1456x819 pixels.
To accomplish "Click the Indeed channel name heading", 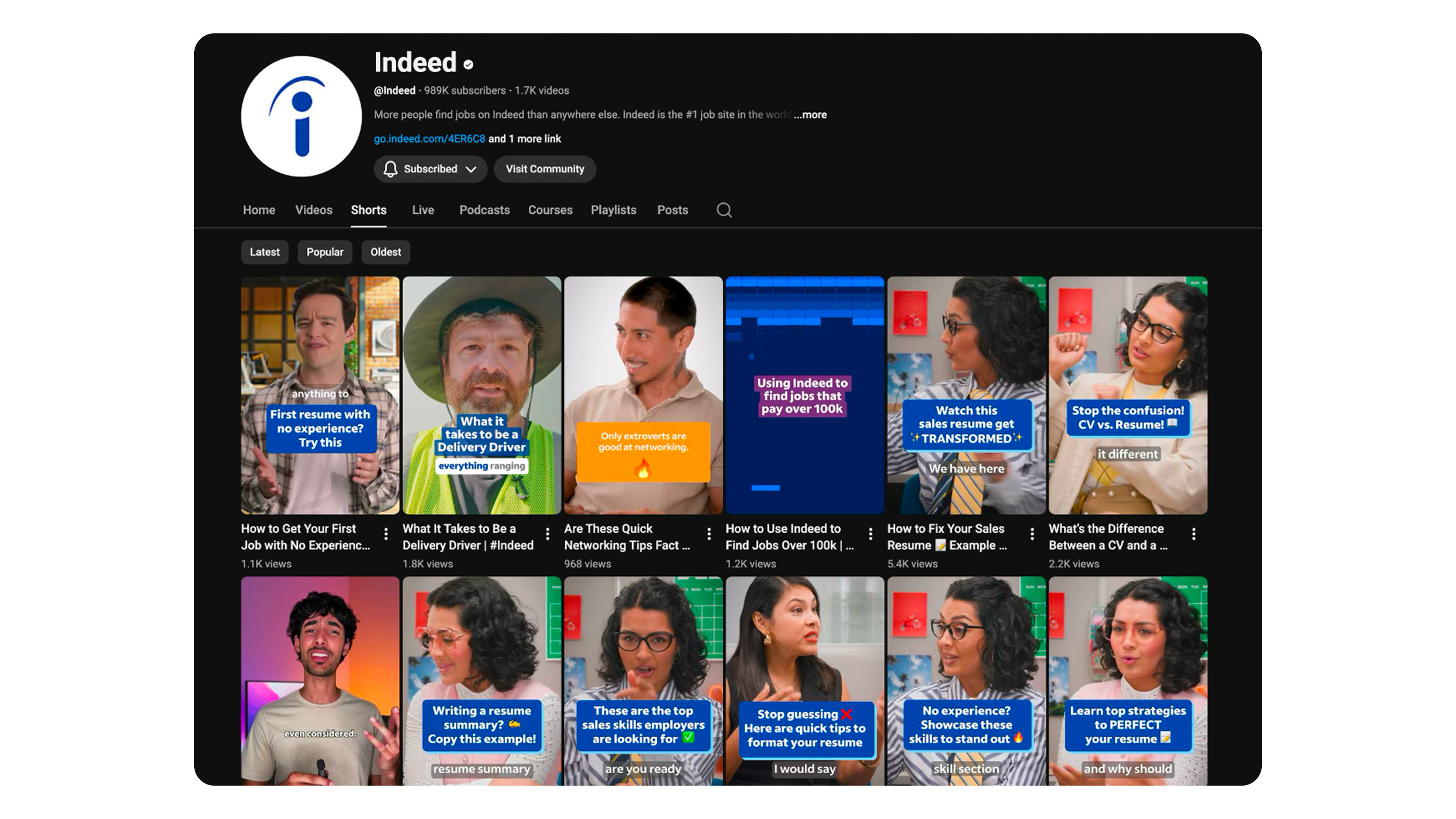I will click(x=415, y=63).
